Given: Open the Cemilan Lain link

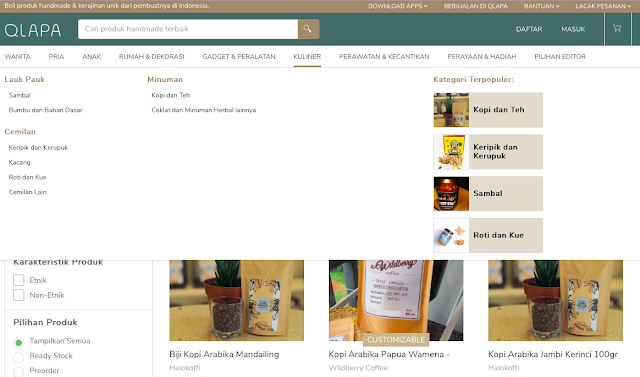Looking at the screenshot, I should tap(27, 192).
